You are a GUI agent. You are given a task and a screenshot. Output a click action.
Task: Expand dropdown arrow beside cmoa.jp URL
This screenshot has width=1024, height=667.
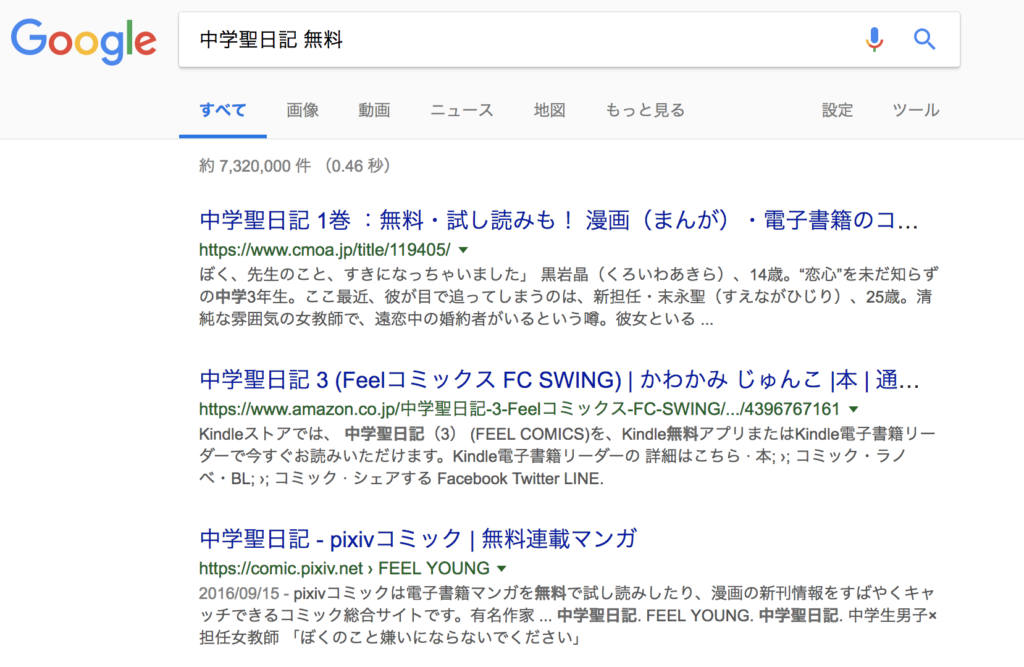[464, 250]
